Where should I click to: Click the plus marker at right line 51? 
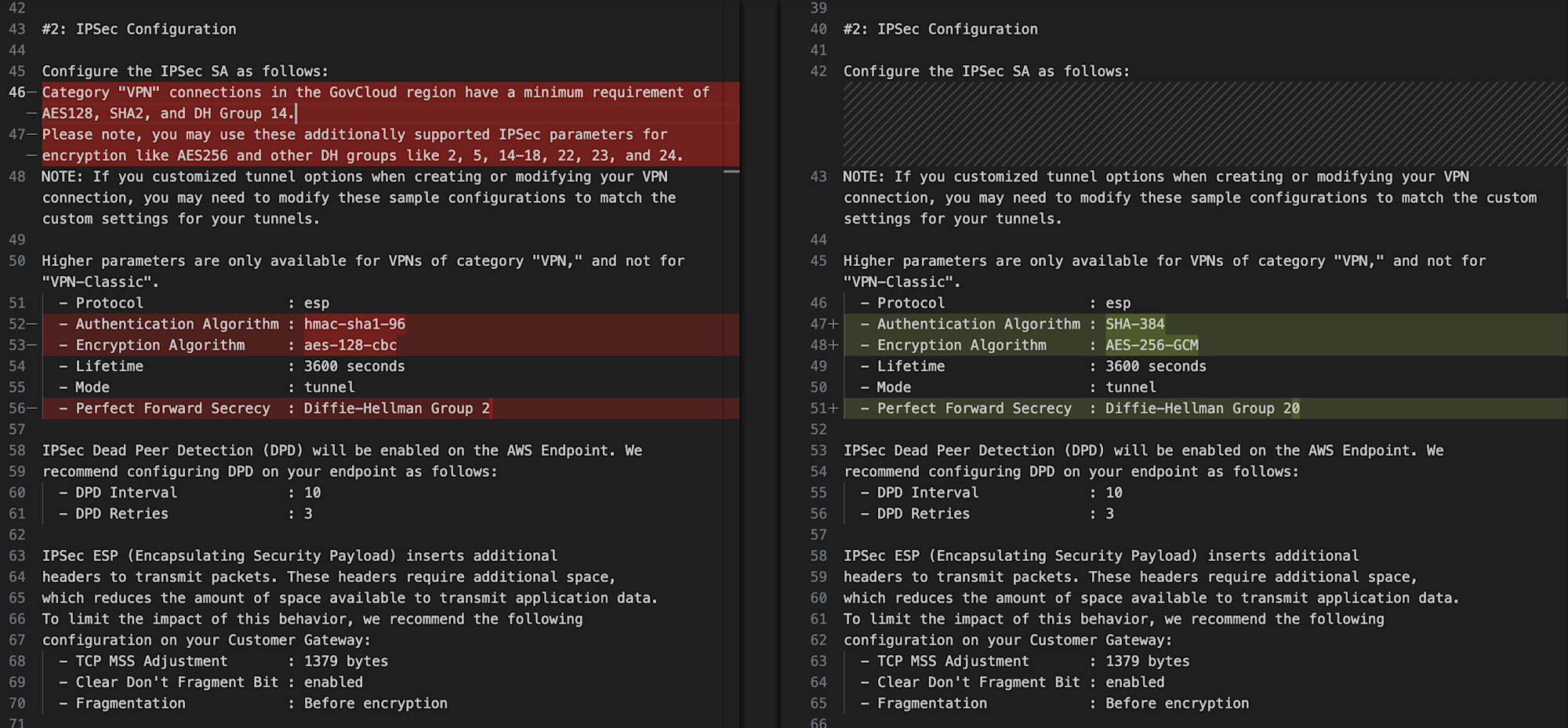coord(833,409)
